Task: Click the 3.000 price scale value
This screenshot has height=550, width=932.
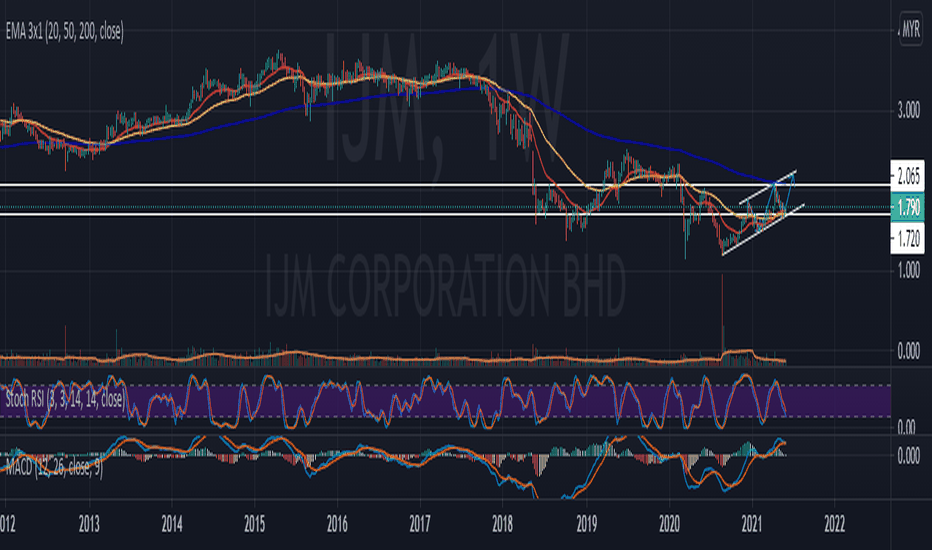Action: pyautogui.click(x=908, y=111)
